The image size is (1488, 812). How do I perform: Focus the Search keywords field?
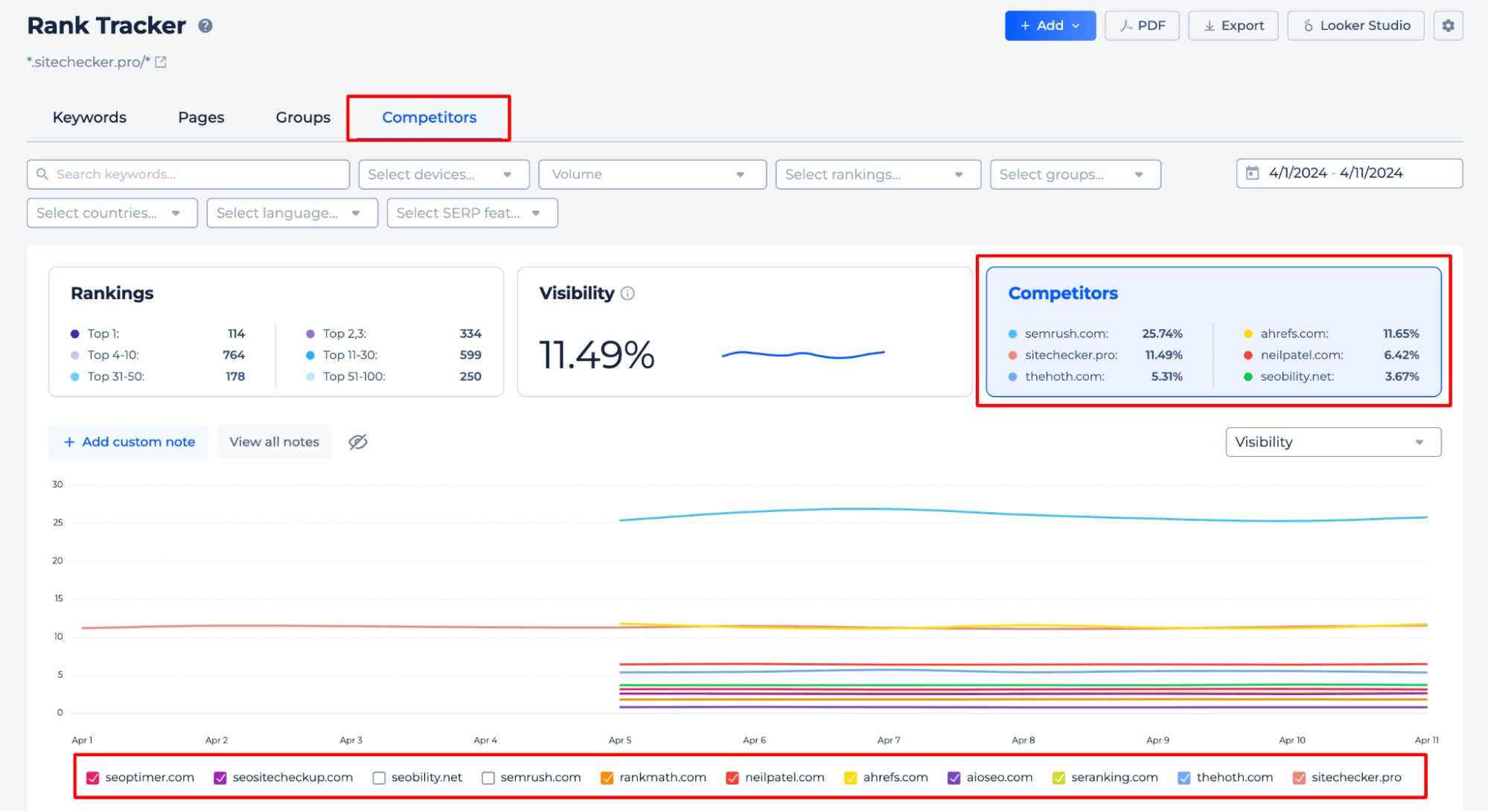tap(188, 174)
